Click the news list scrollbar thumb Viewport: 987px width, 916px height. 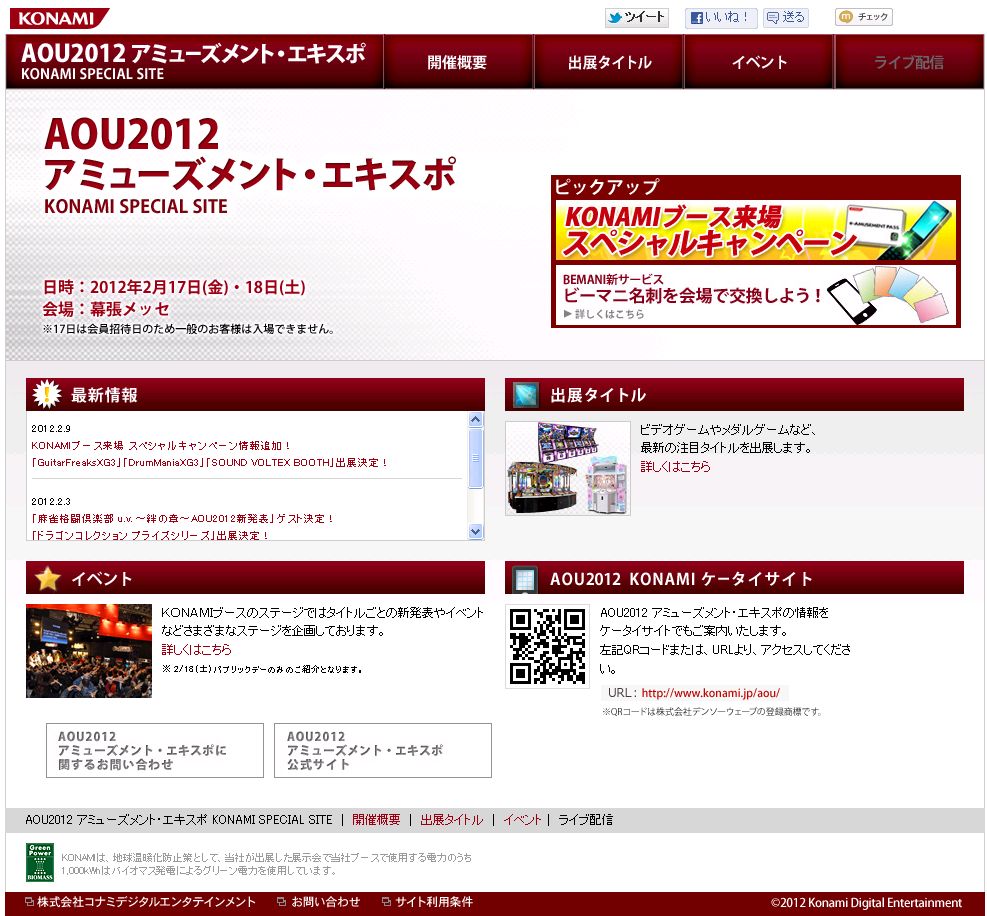[476, 458]
